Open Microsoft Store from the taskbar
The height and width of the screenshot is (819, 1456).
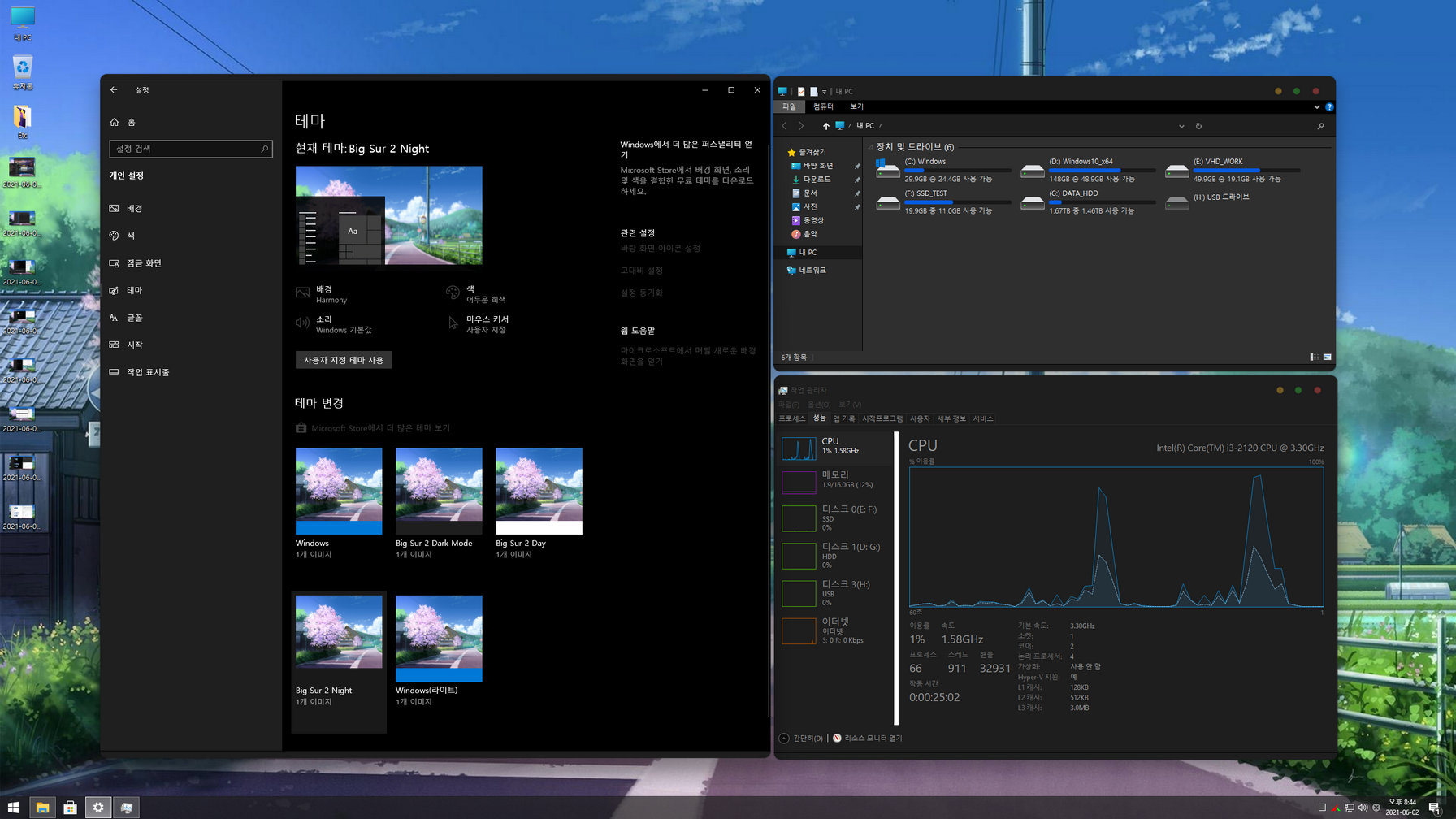70,808
